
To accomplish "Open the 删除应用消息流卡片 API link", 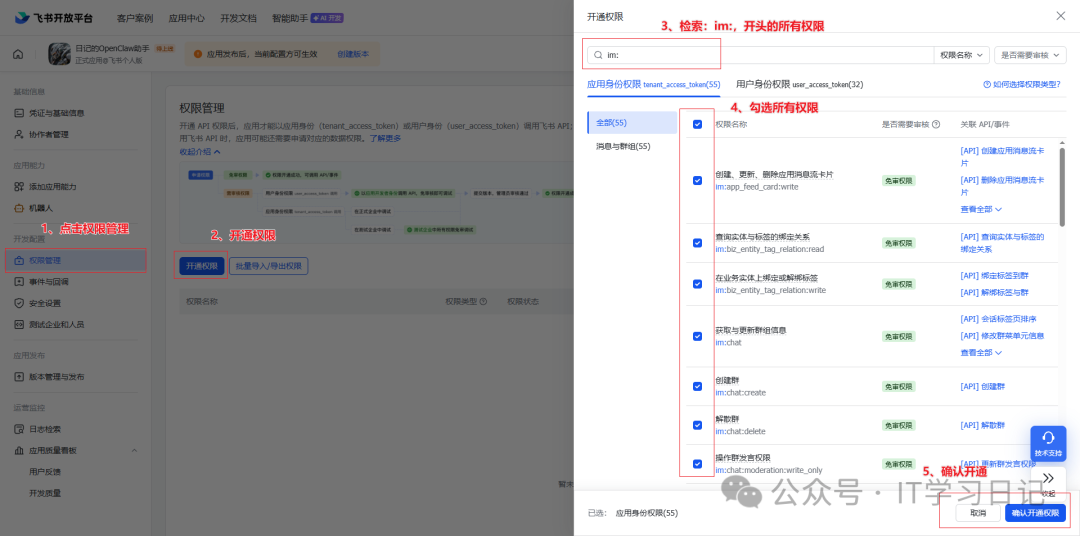I will [1002, 186].
